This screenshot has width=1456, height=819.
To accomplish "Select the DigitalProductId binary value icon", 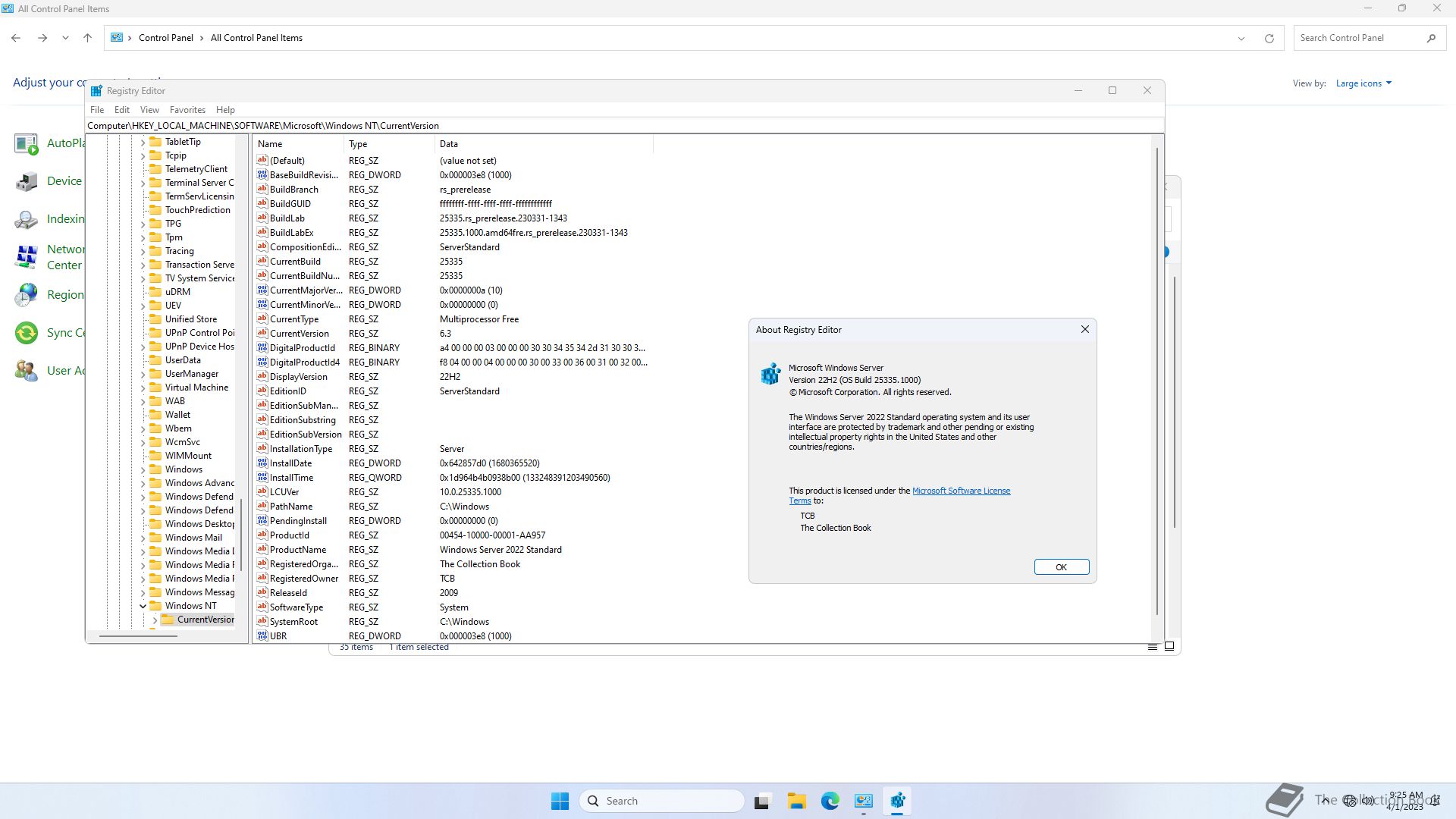I will pos(262,348).
